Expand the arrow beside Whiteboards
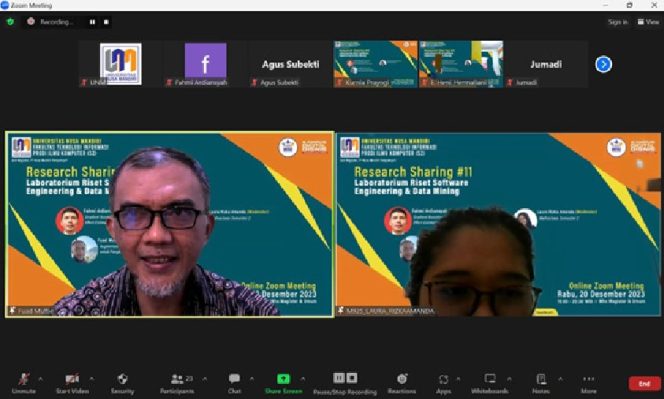 tap(509, 379)
